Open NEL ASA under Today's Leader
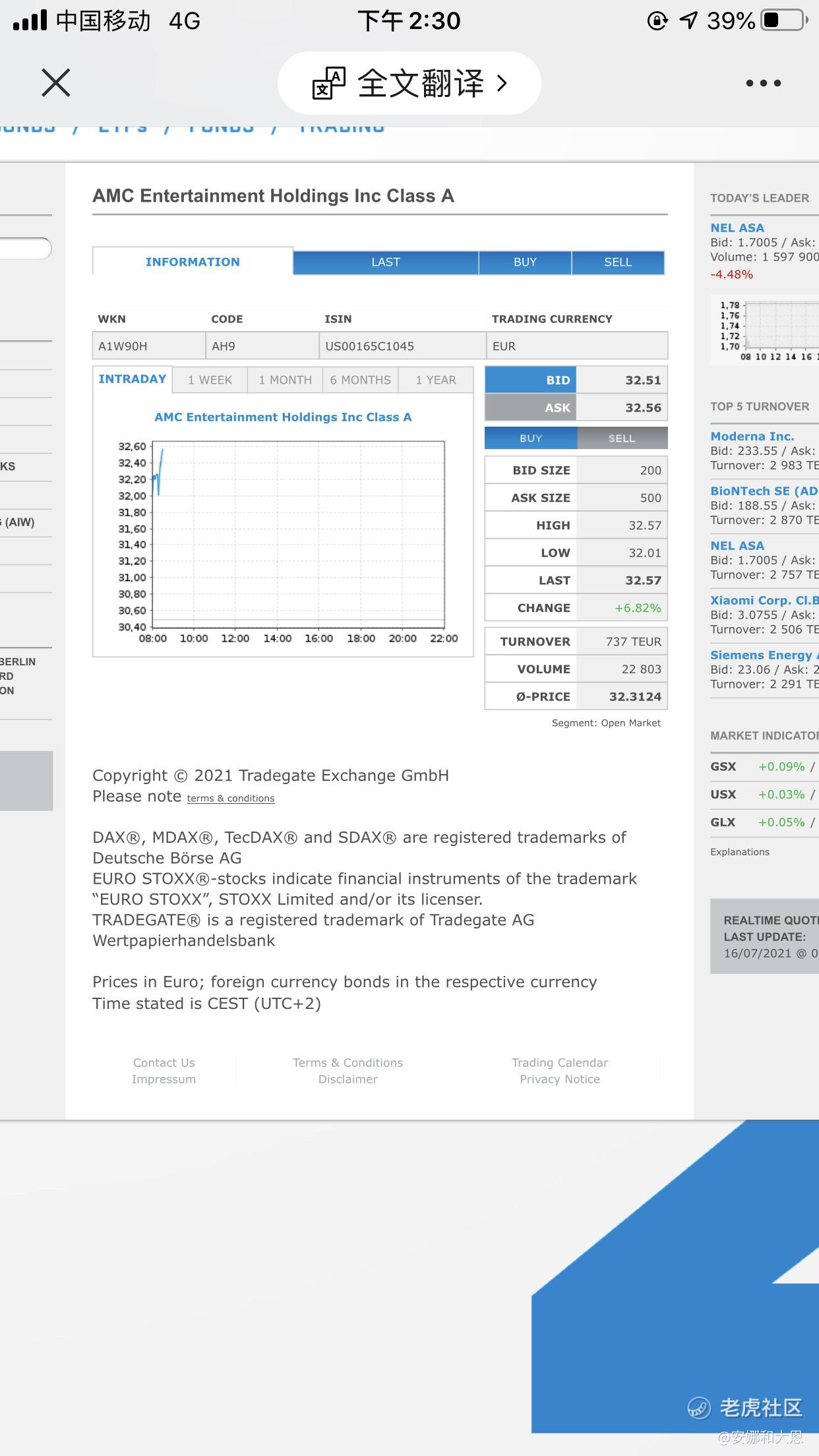 tap(737, 228)
